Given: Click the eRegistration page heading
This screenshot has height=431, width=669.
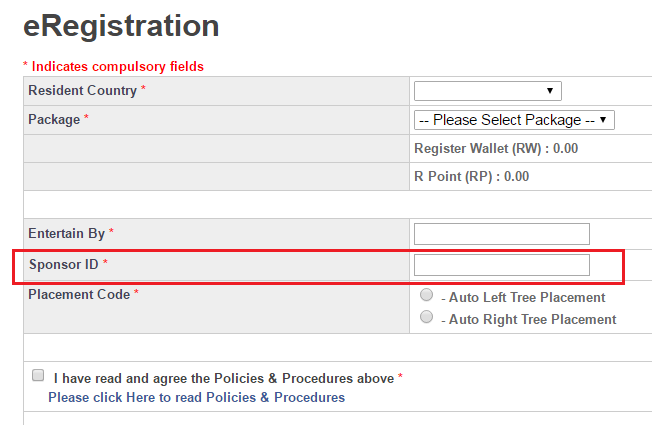Looking at the screenshot, I should coord(121,27).
